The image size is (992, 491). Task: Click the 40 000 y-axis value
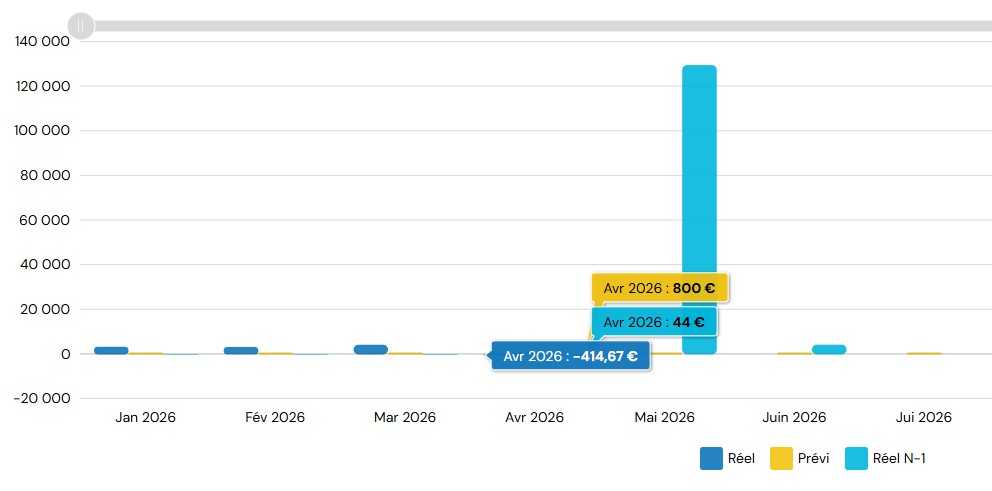[45, 264]
